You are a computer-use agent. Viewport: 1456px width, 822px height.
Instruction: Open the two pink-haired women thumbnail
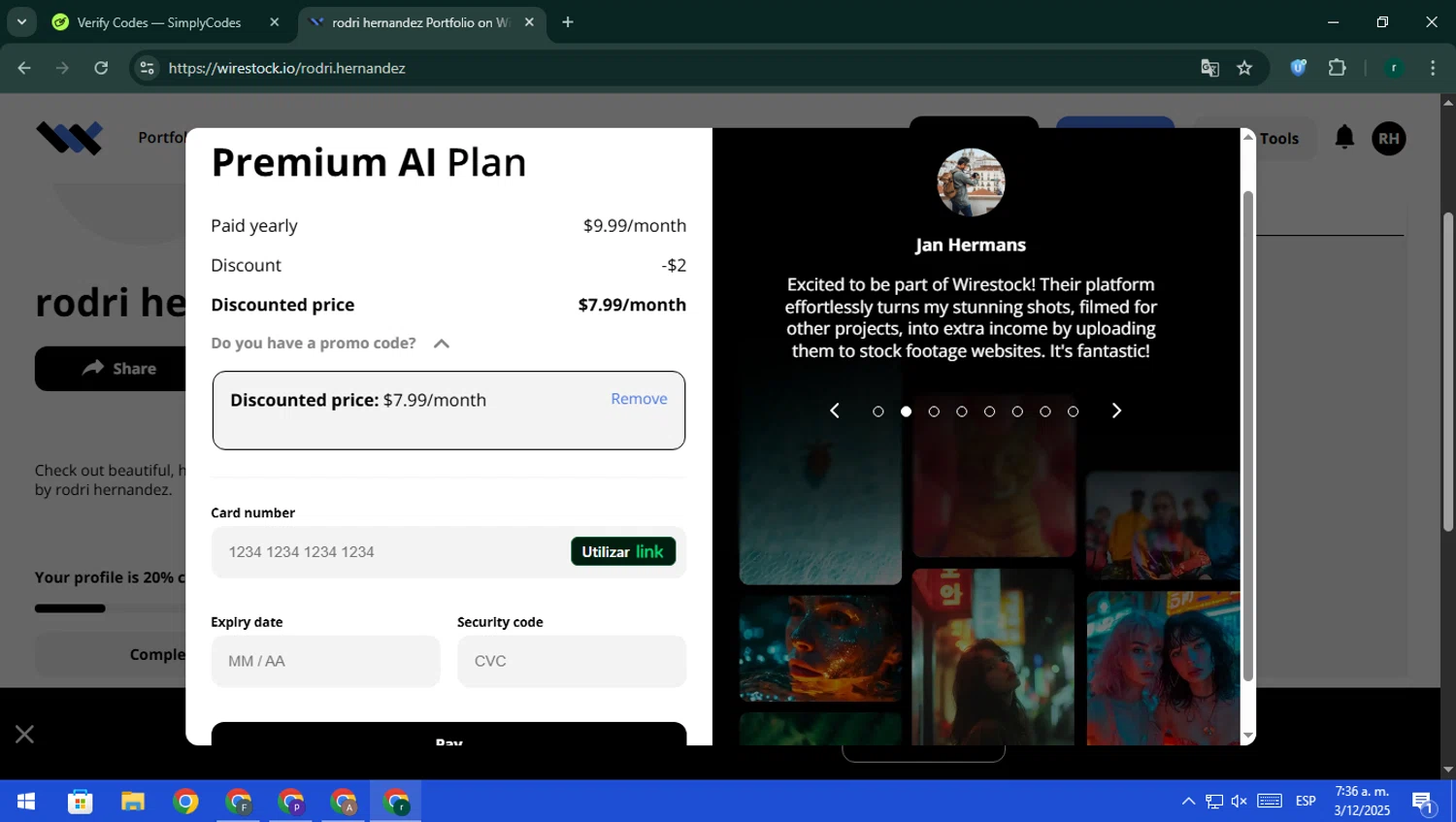tap(1163, 668)
